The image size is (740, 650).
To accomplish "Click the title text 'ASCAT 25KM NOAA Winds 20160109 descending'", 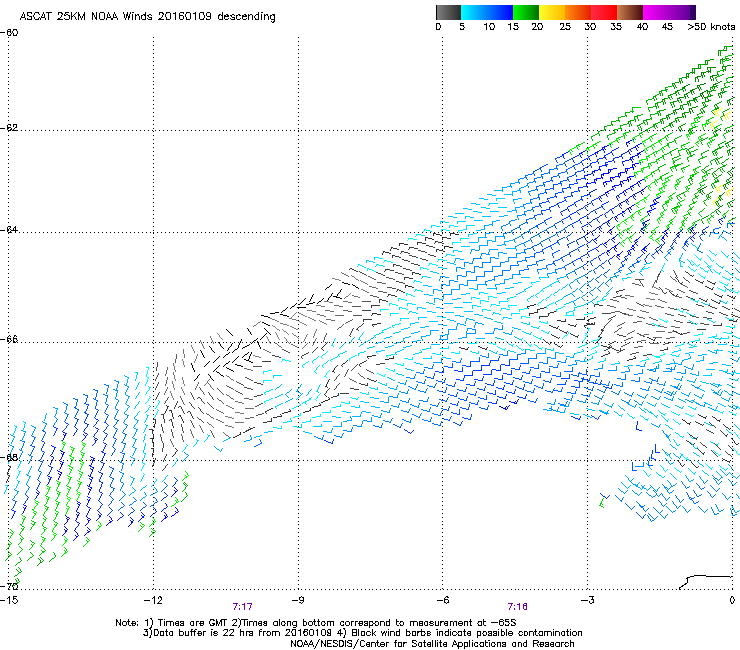I will tap(147, 16).
